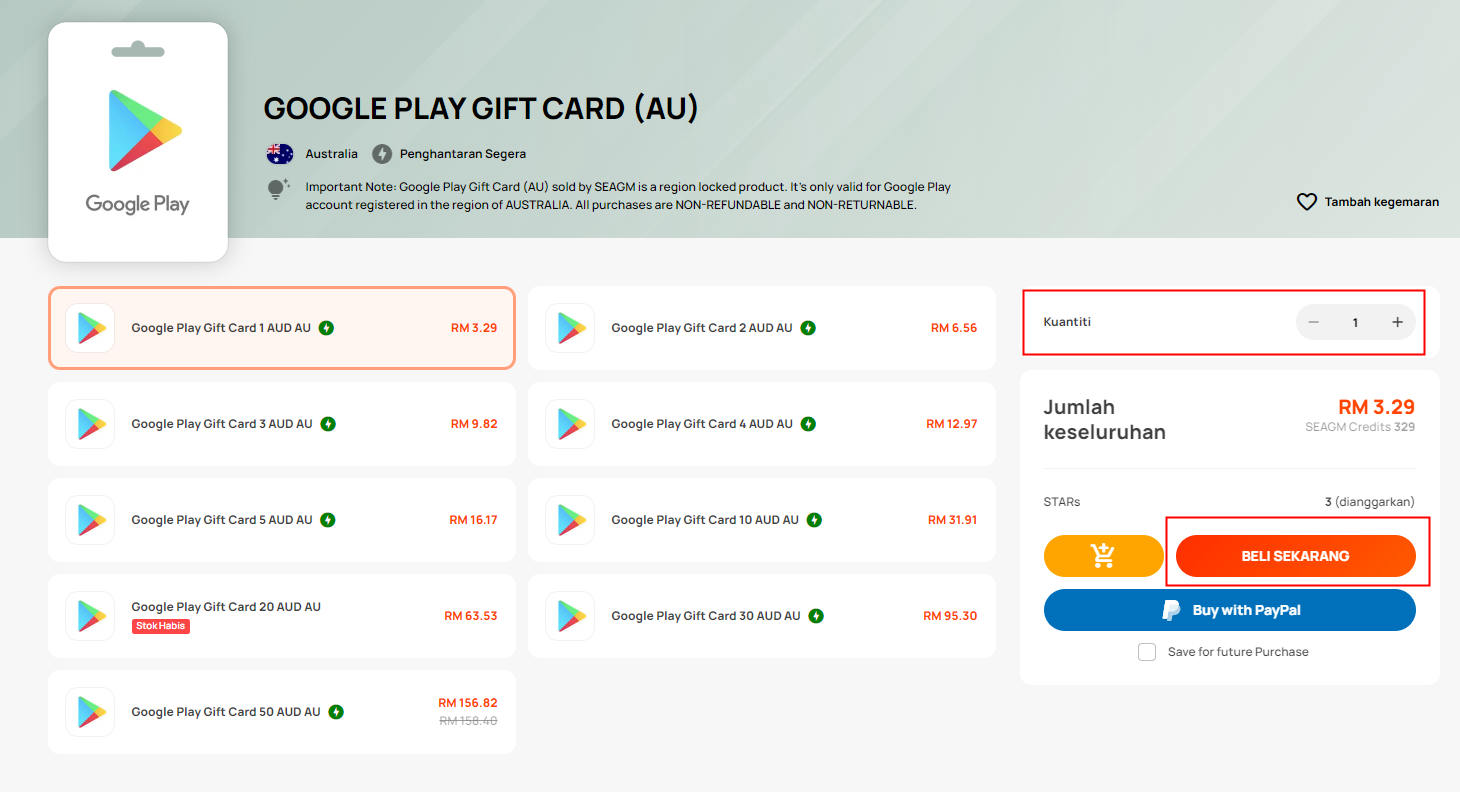Select Google Play Gift Card 2 AUD AU
Viewport: 1460px width, 792px height.
click(762, 328)
